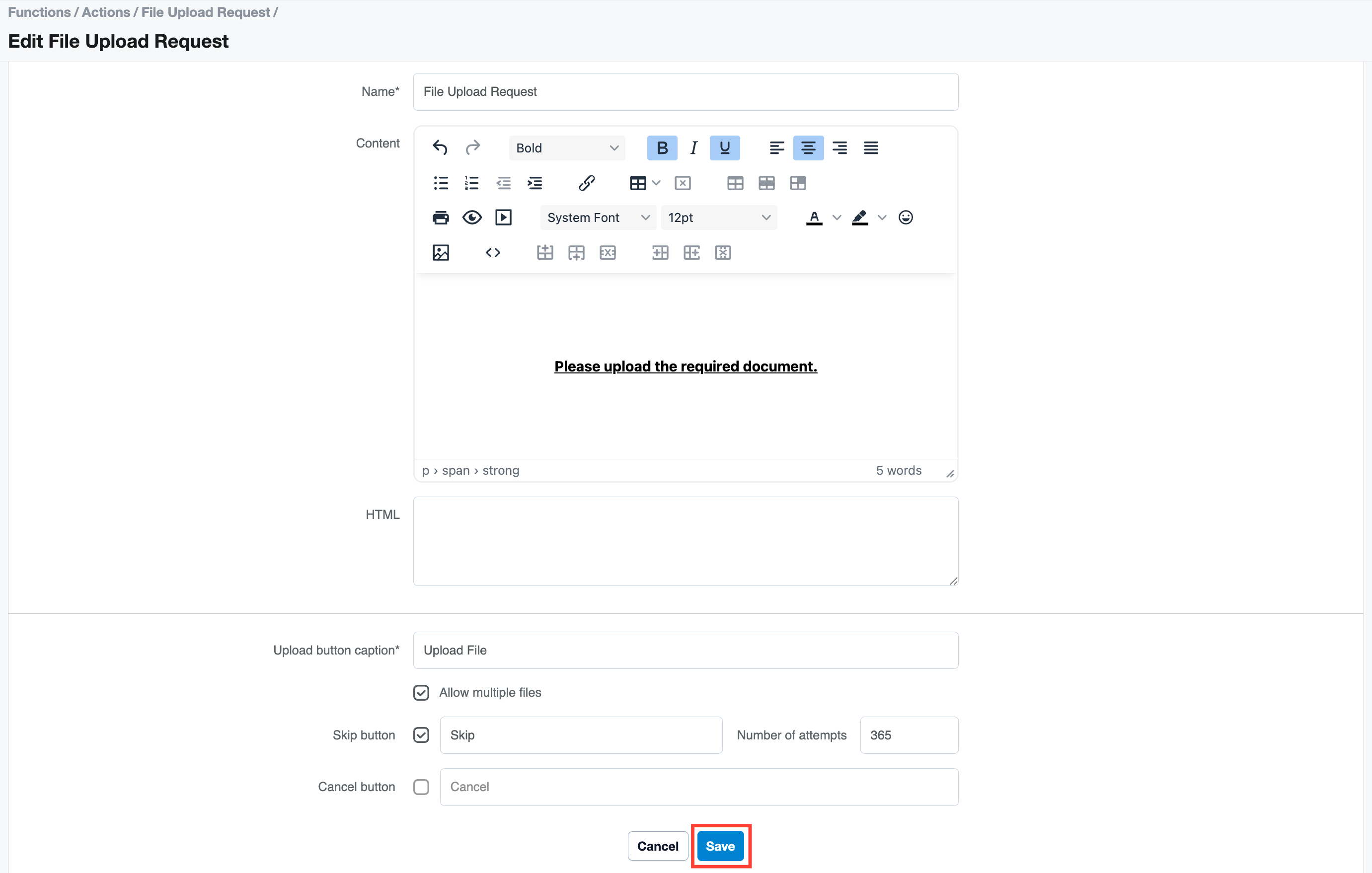Toggle preview eye icon

472,218
